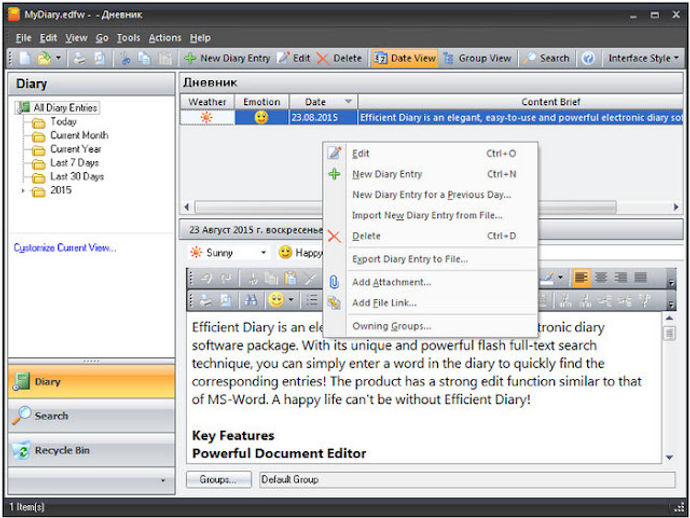Click New Diary Entry toolbar button

coord(227,58)
